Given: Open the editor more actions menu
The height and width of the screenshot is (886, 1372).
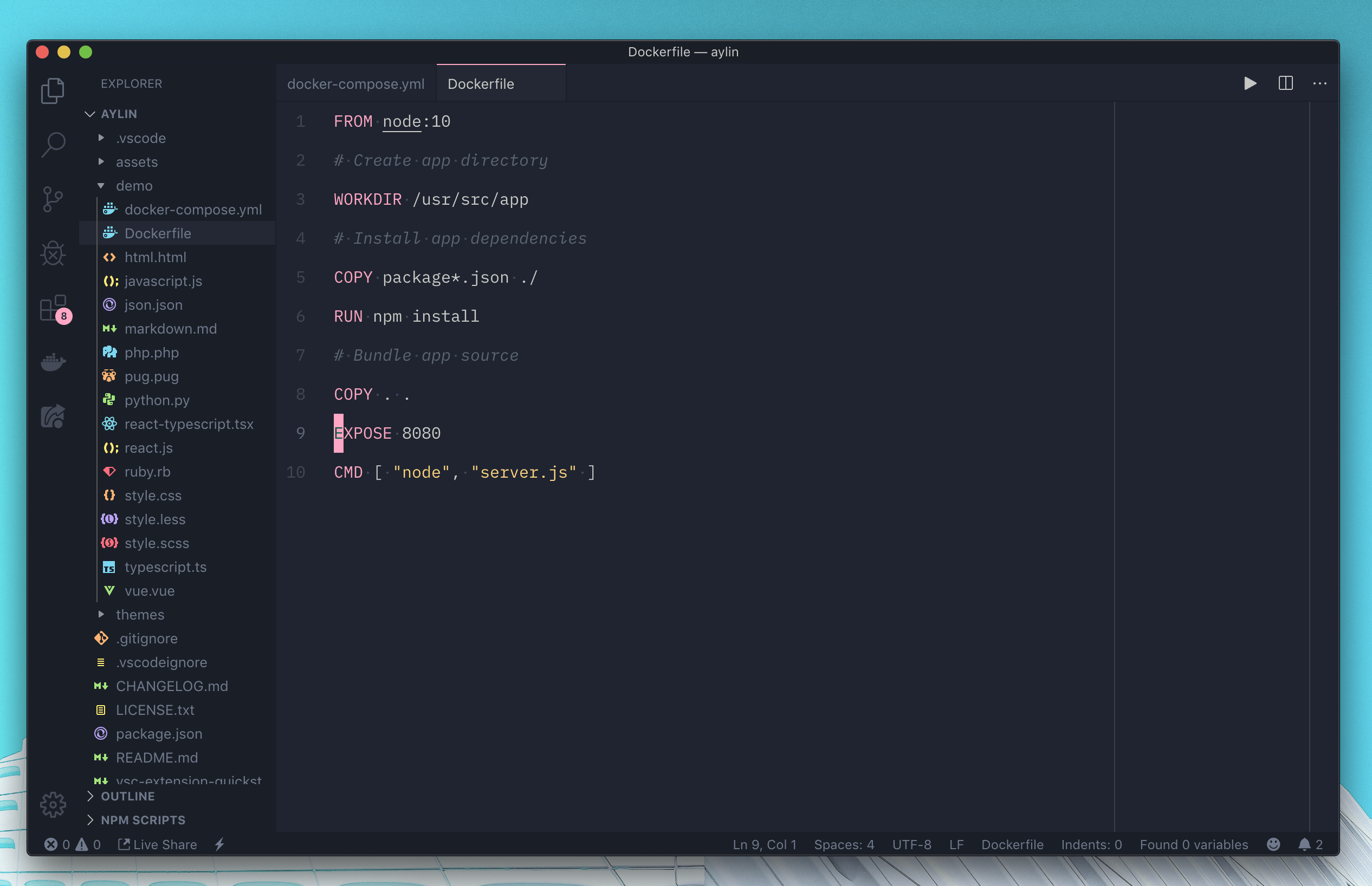Looking at the screenshot, I should [x=1319, y=83].
